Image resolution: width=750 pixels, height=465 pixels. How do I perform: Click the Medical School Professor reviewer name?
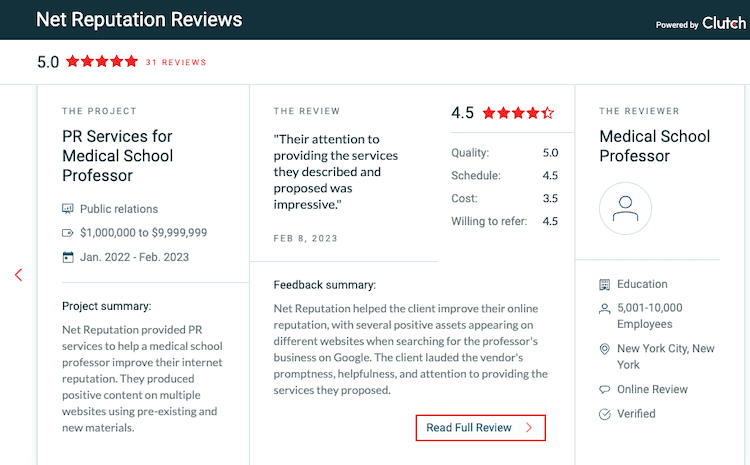655,146
